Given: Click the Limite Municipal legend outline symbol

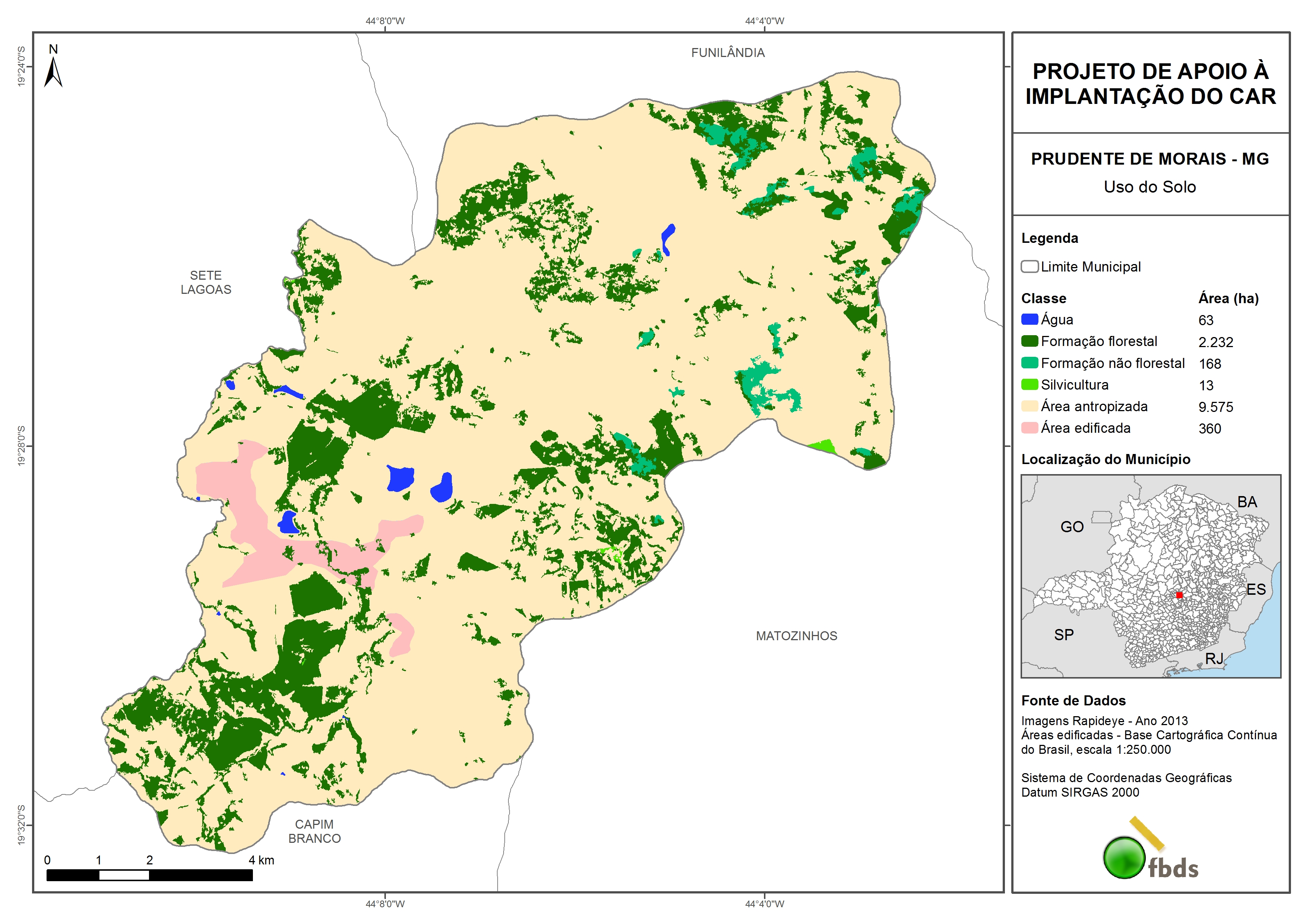Looking at the screenshot, I should pyautogui.click(x=1029, y=266).
